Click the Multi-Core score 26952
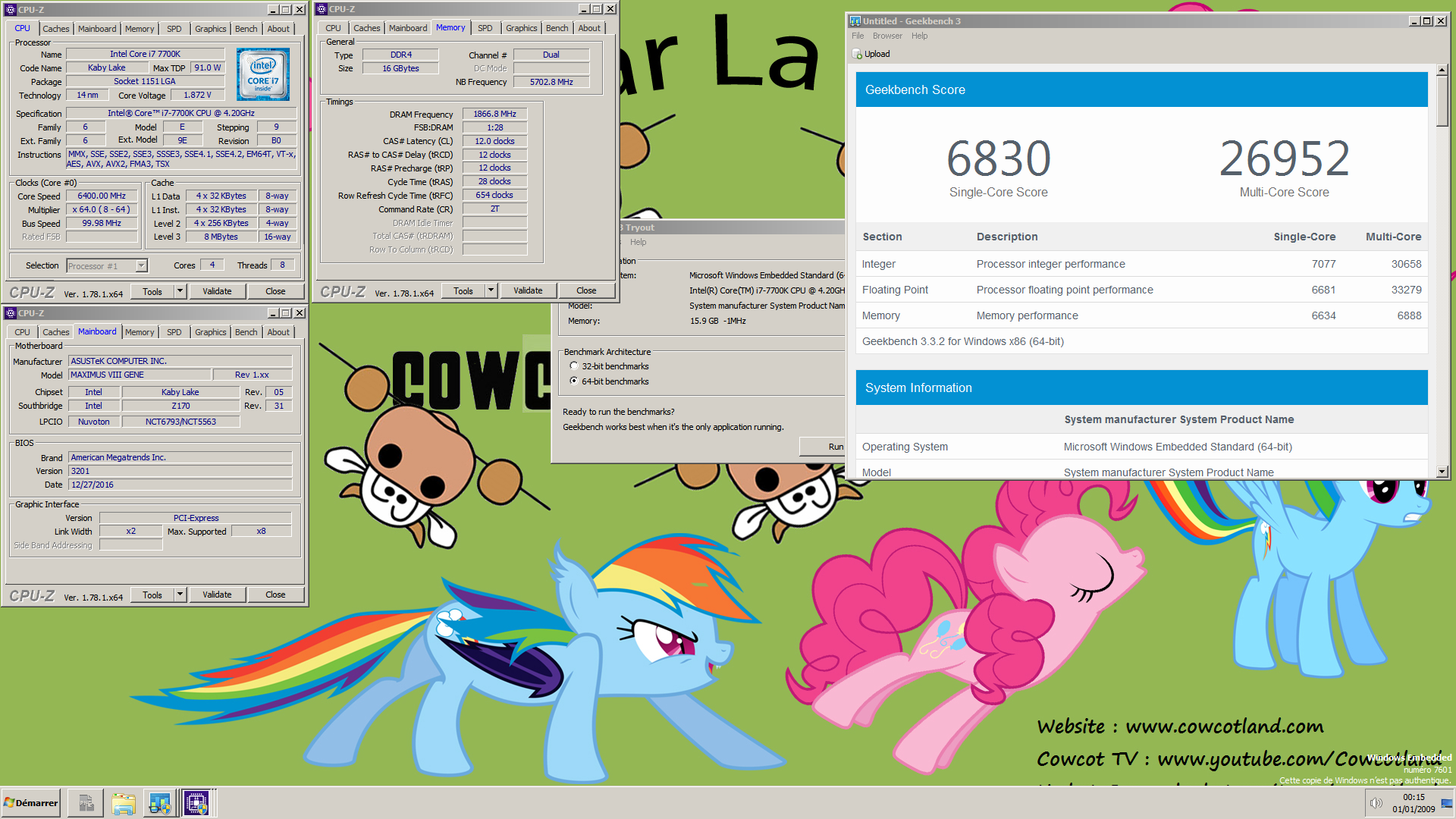 click(x=1284, y=158)
